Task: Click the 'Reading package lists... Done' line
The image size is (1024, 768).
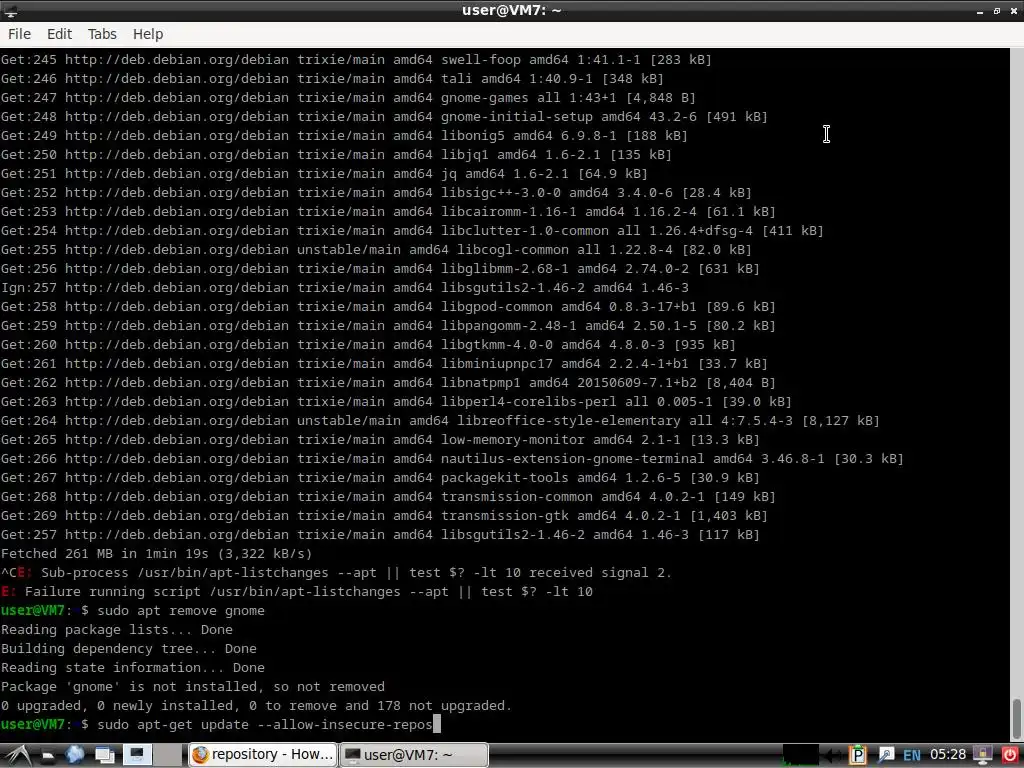Action: tap(116, 630)
